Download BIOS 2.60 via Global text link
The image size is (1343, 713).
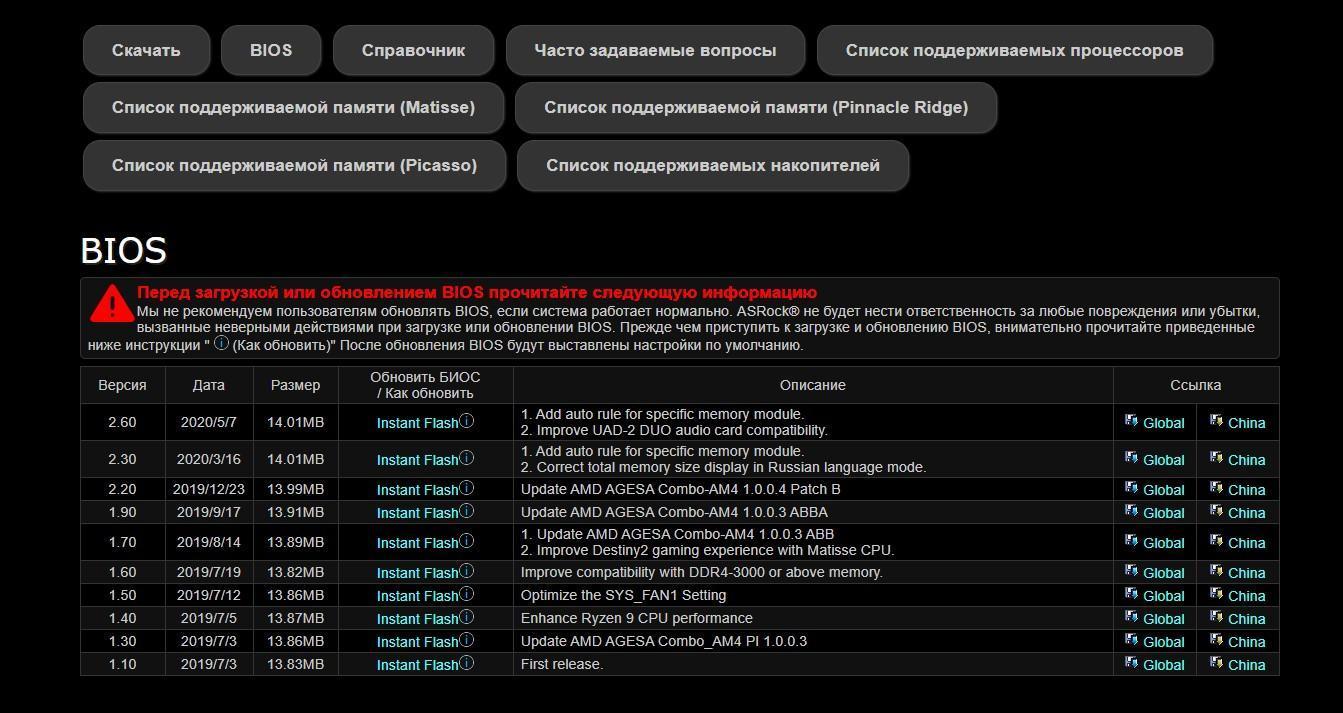[x=1163, y=423]
